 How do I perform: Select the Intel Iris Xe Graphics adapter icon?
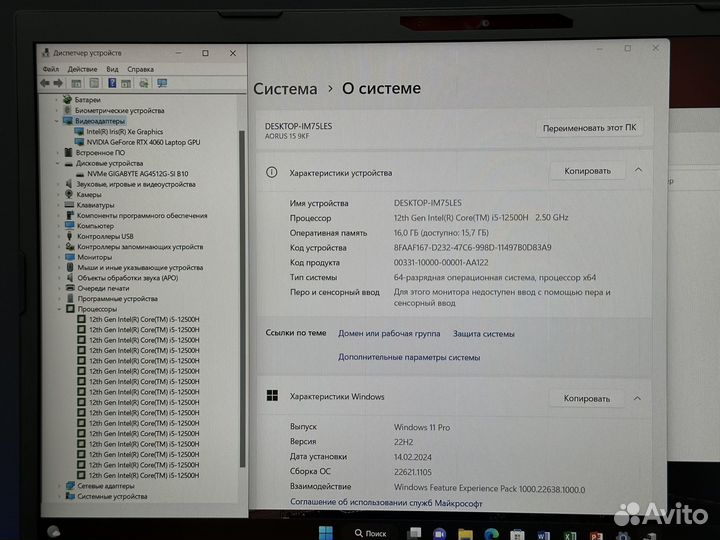click(79, 132)
